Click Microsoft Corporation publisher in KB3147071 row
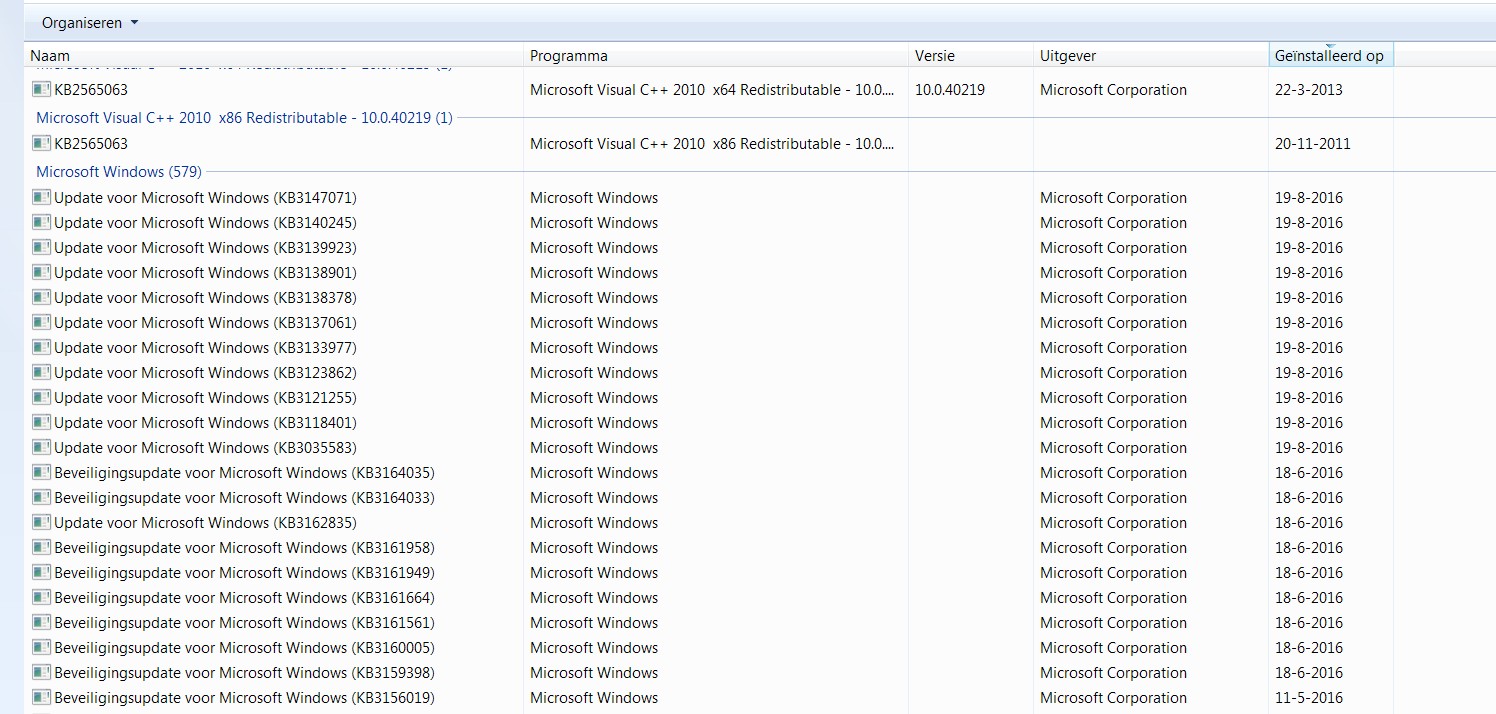 [1113, 198]
